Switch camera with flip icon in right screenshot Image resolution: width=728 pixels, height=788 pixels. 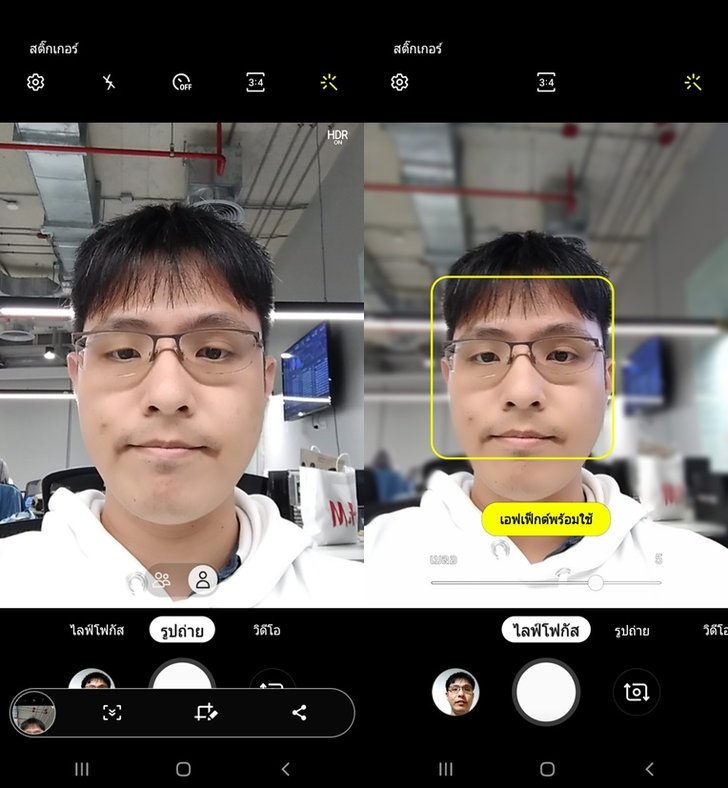637,692
